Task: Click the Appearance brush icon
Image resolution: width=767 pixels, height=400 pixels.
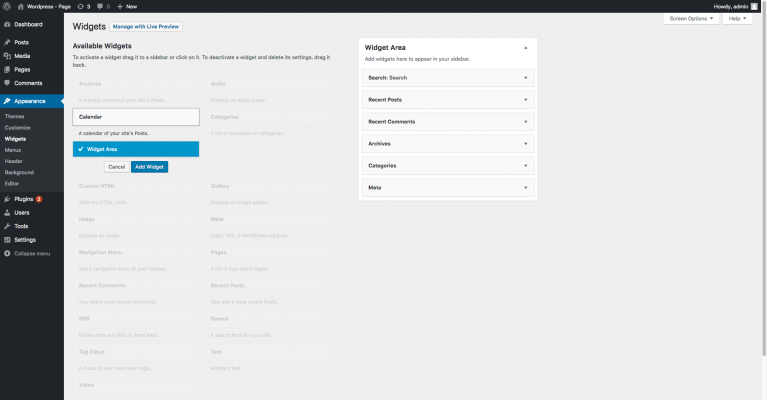Action: (7, 101)
